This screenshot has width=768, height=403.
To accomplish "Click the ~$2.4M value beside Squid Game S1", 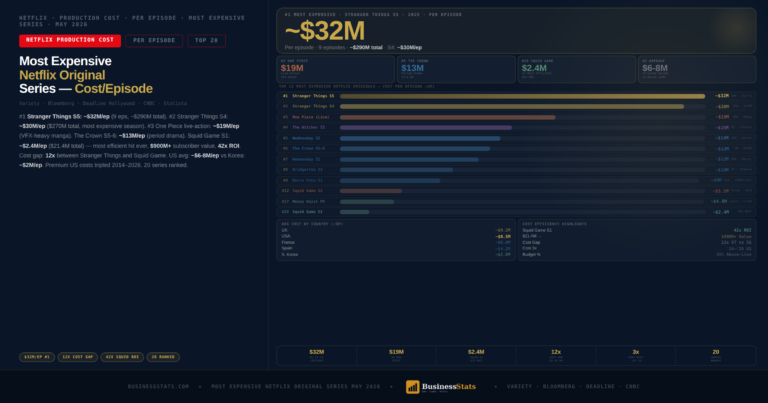I will tap(721, 212).
